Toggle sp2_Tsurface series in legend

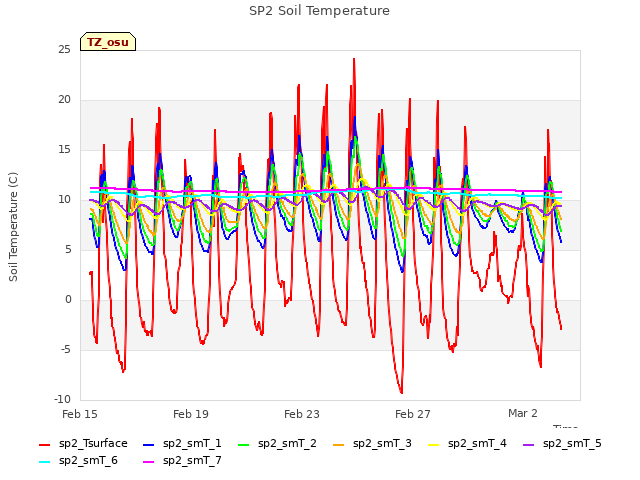83,444
